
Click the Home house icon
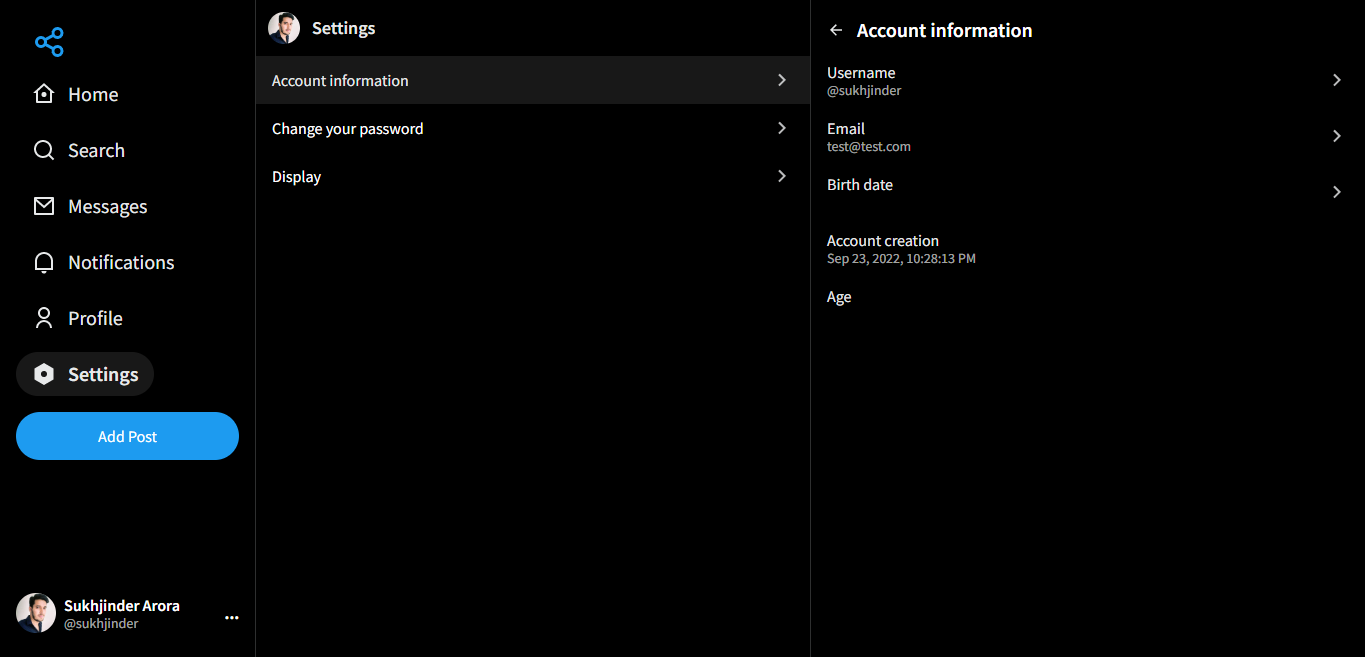tap(44, 94)
